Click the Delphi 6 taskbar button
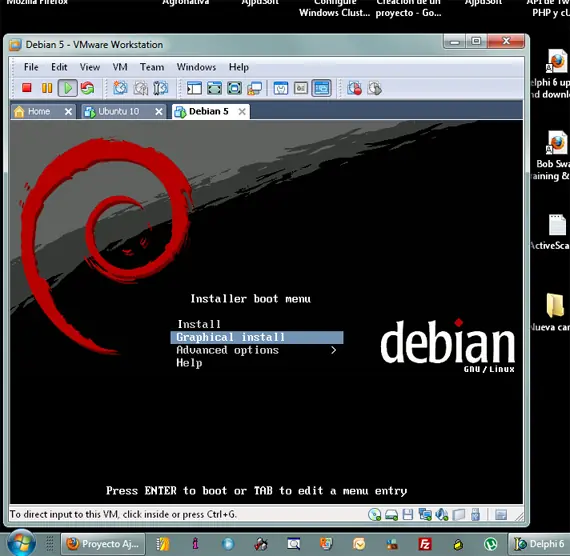The height and width of the screenshot is (556, 570). tap(539, 544)
